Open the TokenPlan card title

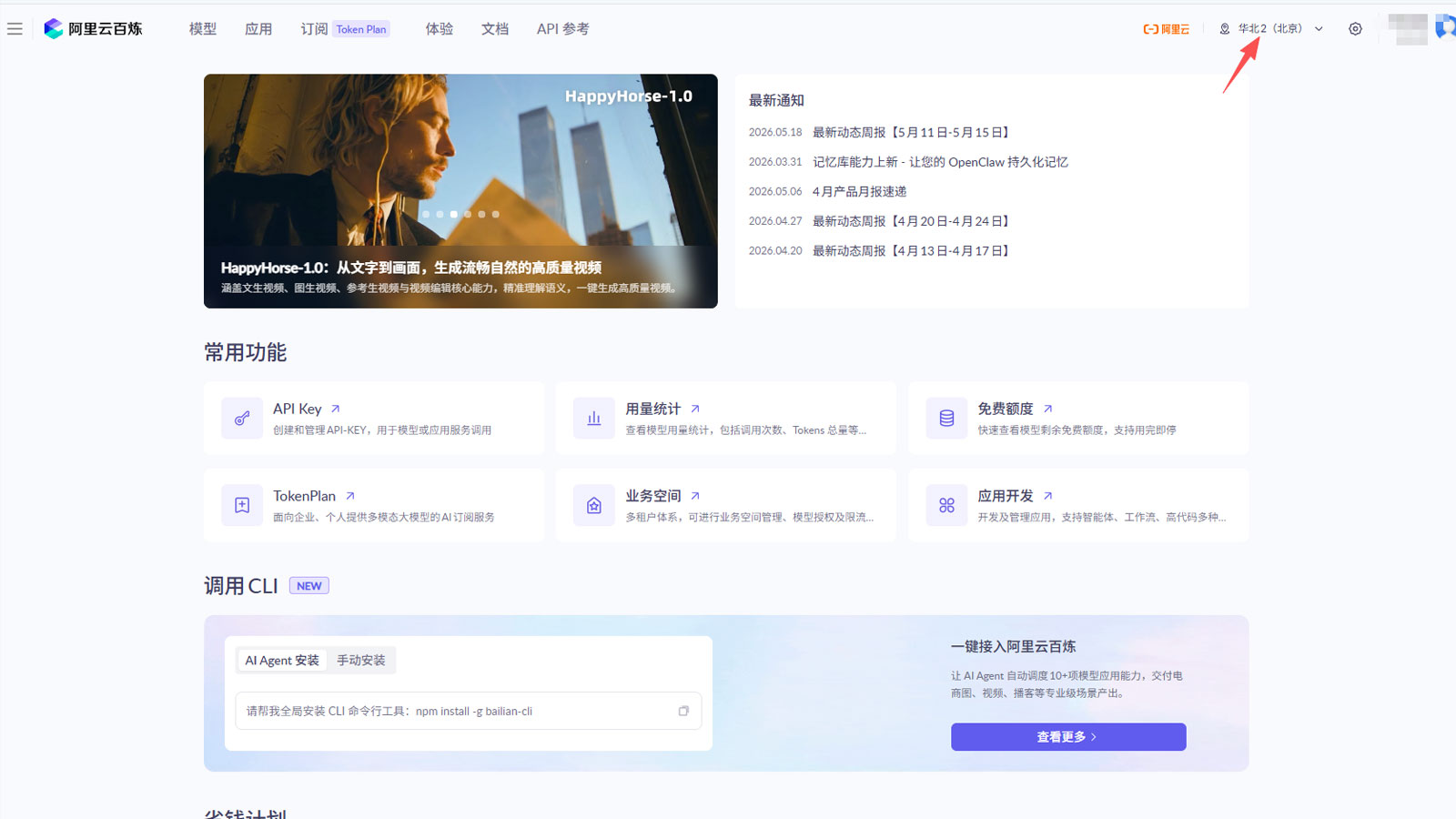pos(304,496)
